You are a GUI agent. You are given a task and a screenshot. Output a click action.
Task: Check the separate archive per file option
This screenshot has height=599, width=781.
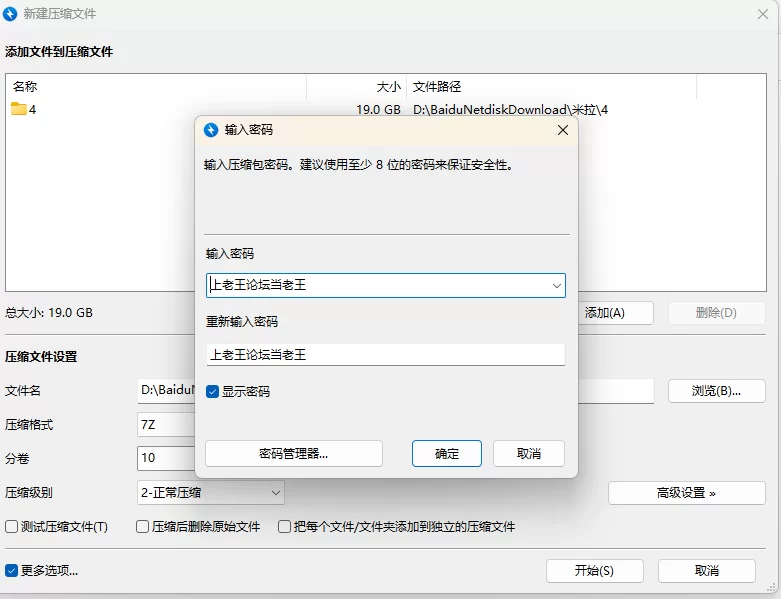pos(286,526)
